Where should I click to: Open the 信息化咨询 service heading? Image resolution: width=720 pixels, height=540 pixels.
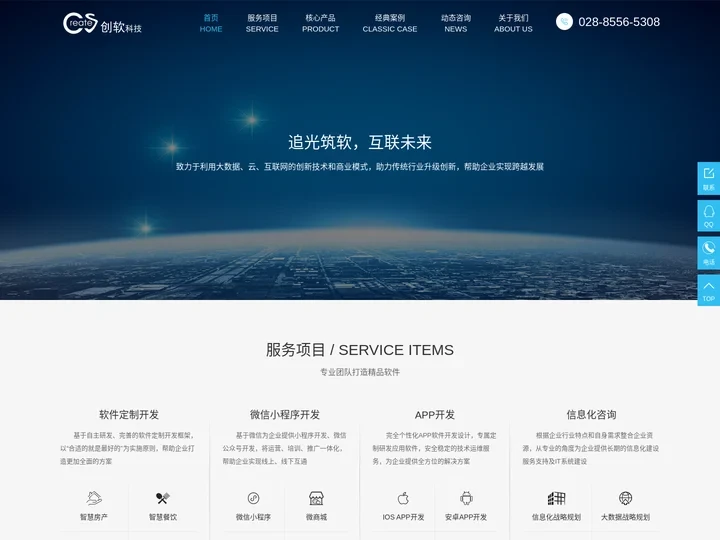[591, 415]
